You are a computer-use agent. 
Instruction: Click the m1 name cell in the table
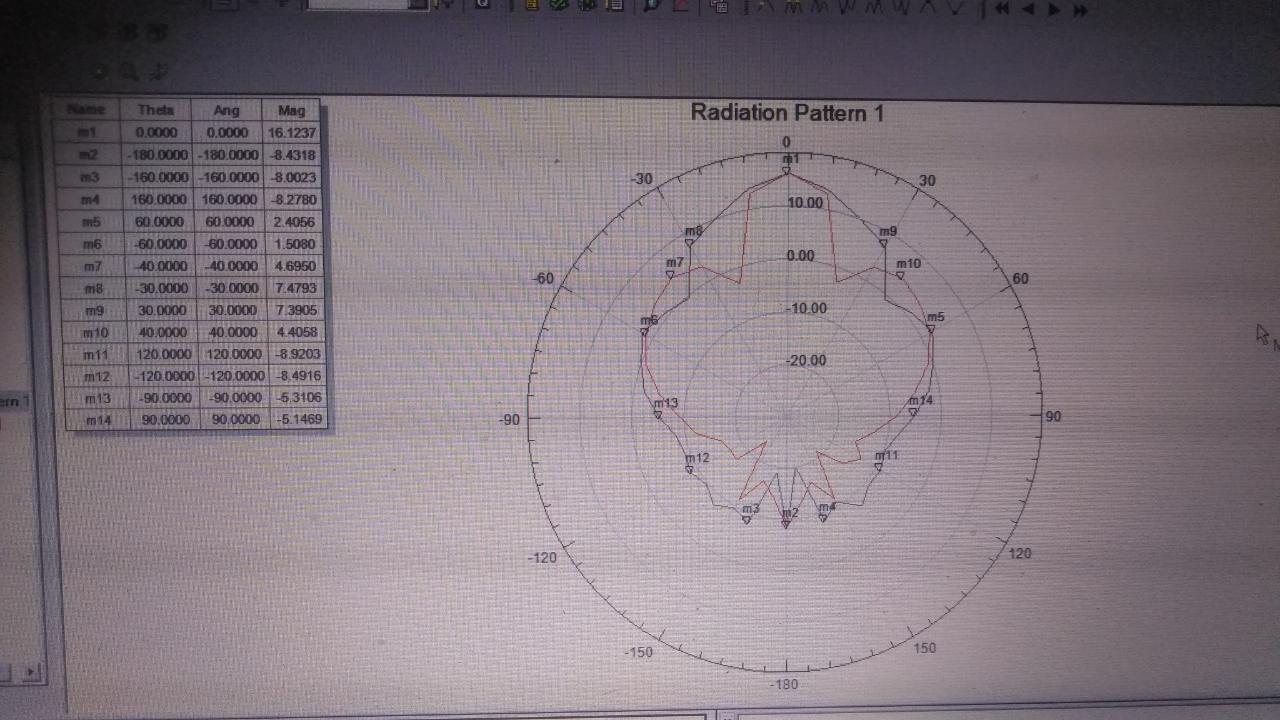pyautogui.click(x=86, y=132)
